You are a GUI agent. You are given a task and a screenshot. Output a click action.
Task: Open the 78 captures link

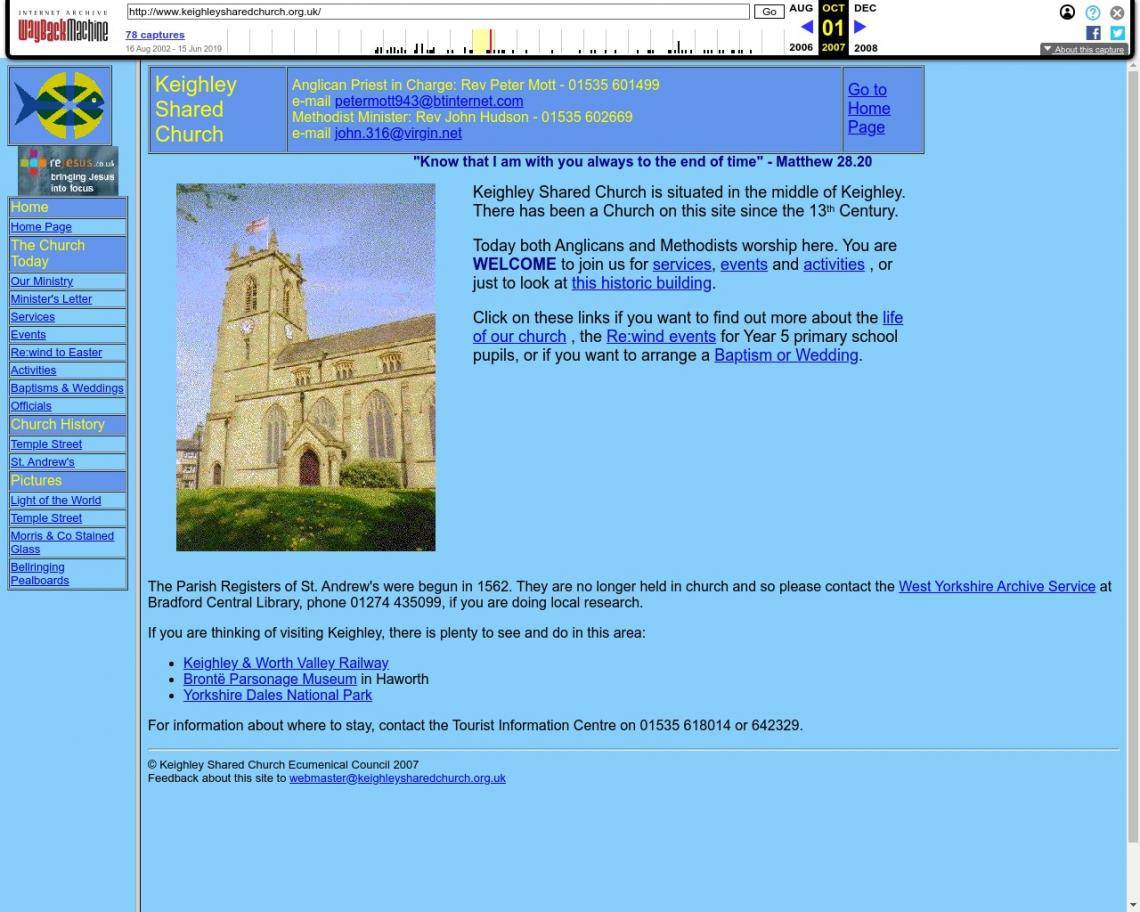pos(155,35)
